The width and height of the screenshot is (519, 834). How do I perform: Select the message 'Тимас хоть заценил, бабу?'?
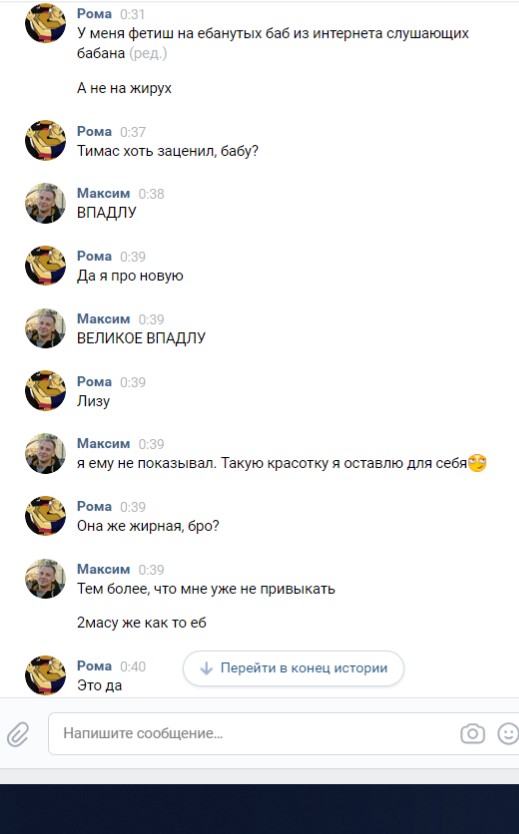pyautogui.click(x=168, y=151)
